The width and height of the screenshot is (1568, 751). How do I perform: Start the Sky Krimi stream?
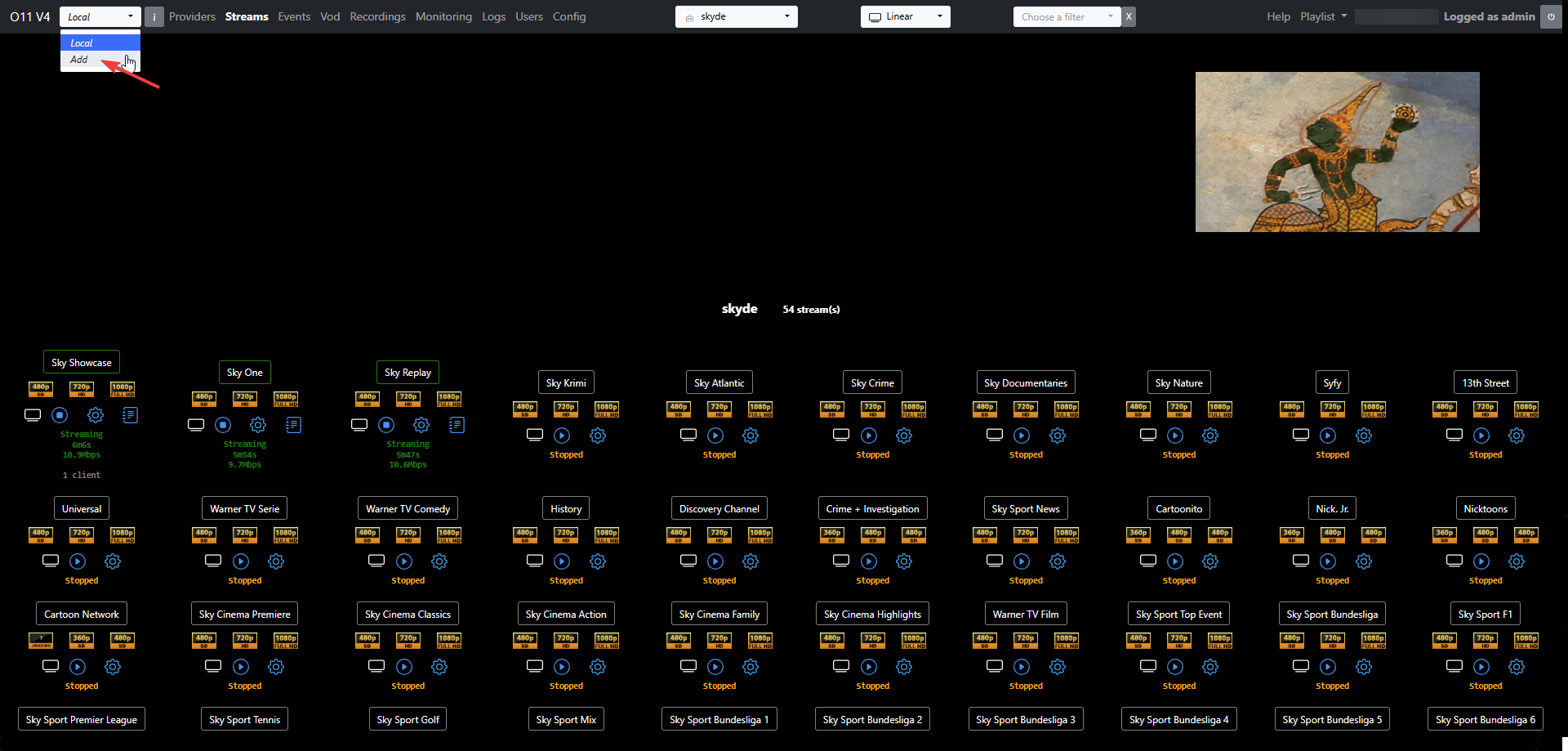point(562,436)
